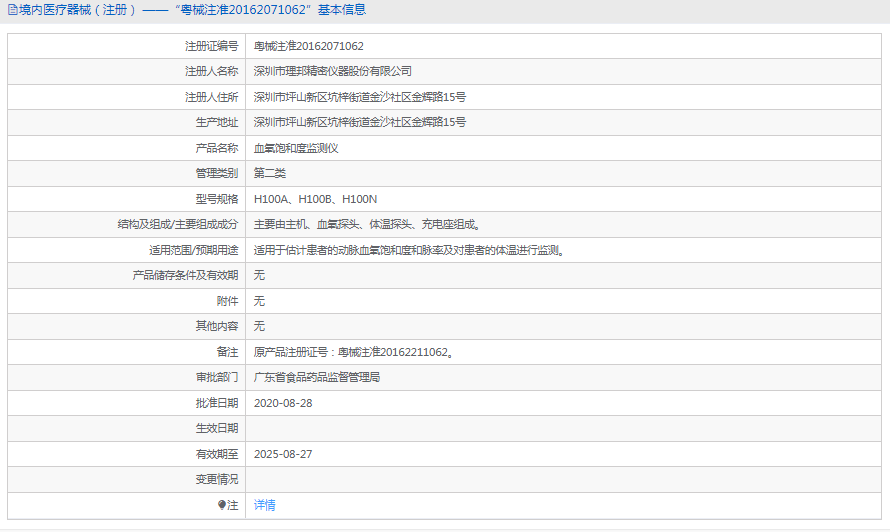Select remark 原产品注册证号：粤械注准20162211062
The height and width of the screenshot is (532, 890).
pos(354,352)
